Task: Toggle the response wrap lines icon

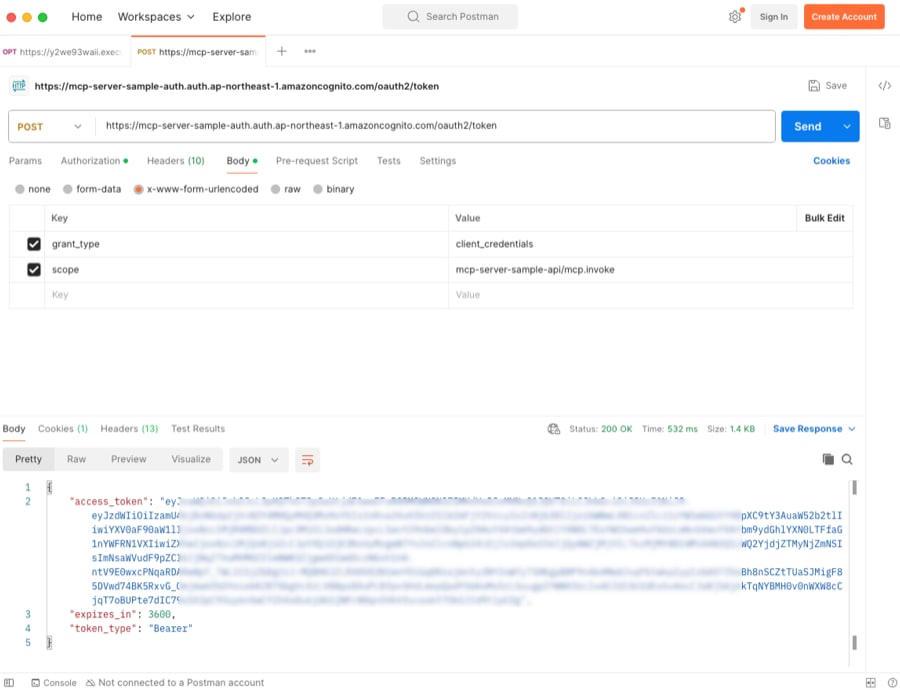Action: [308, 460]
